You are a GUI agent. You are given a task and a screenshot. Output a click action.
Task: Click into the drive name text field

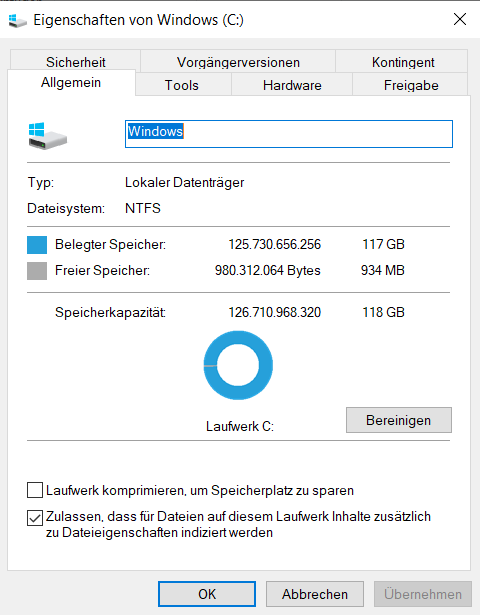pos(289,134)
